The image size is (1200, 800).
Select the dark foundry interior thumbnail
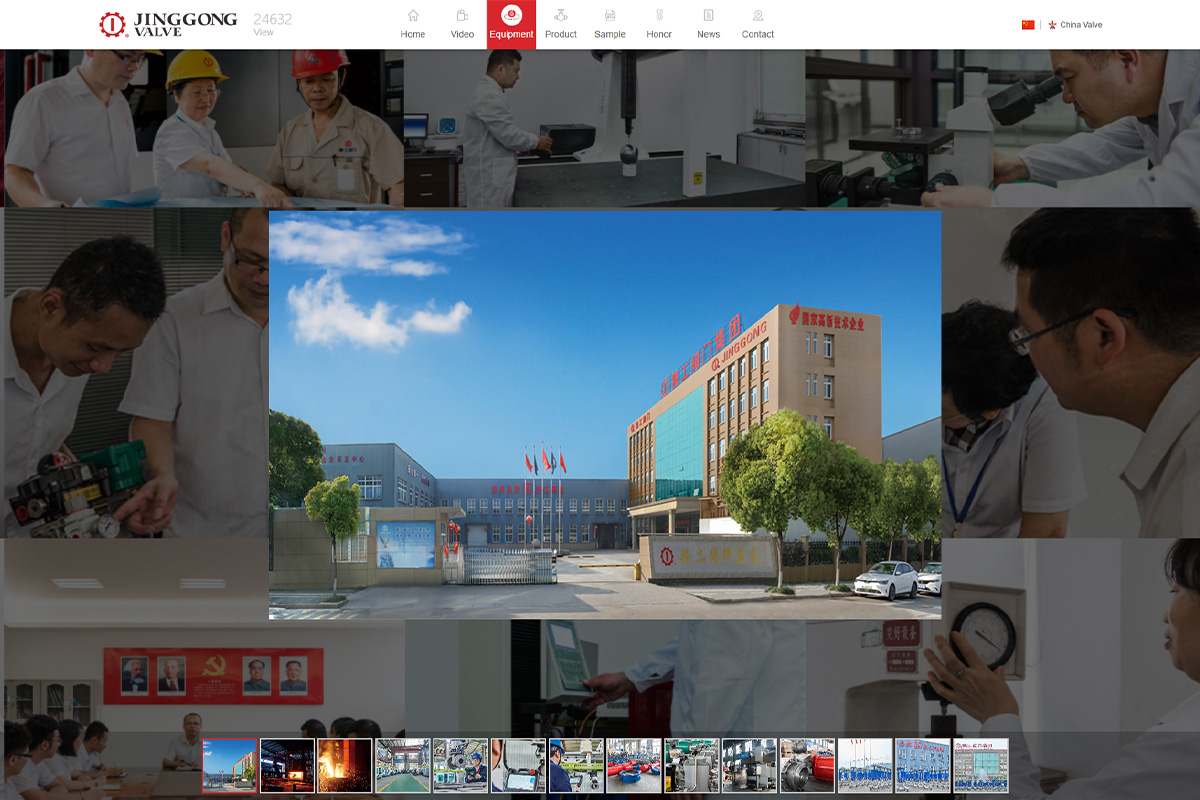[287, 766]
